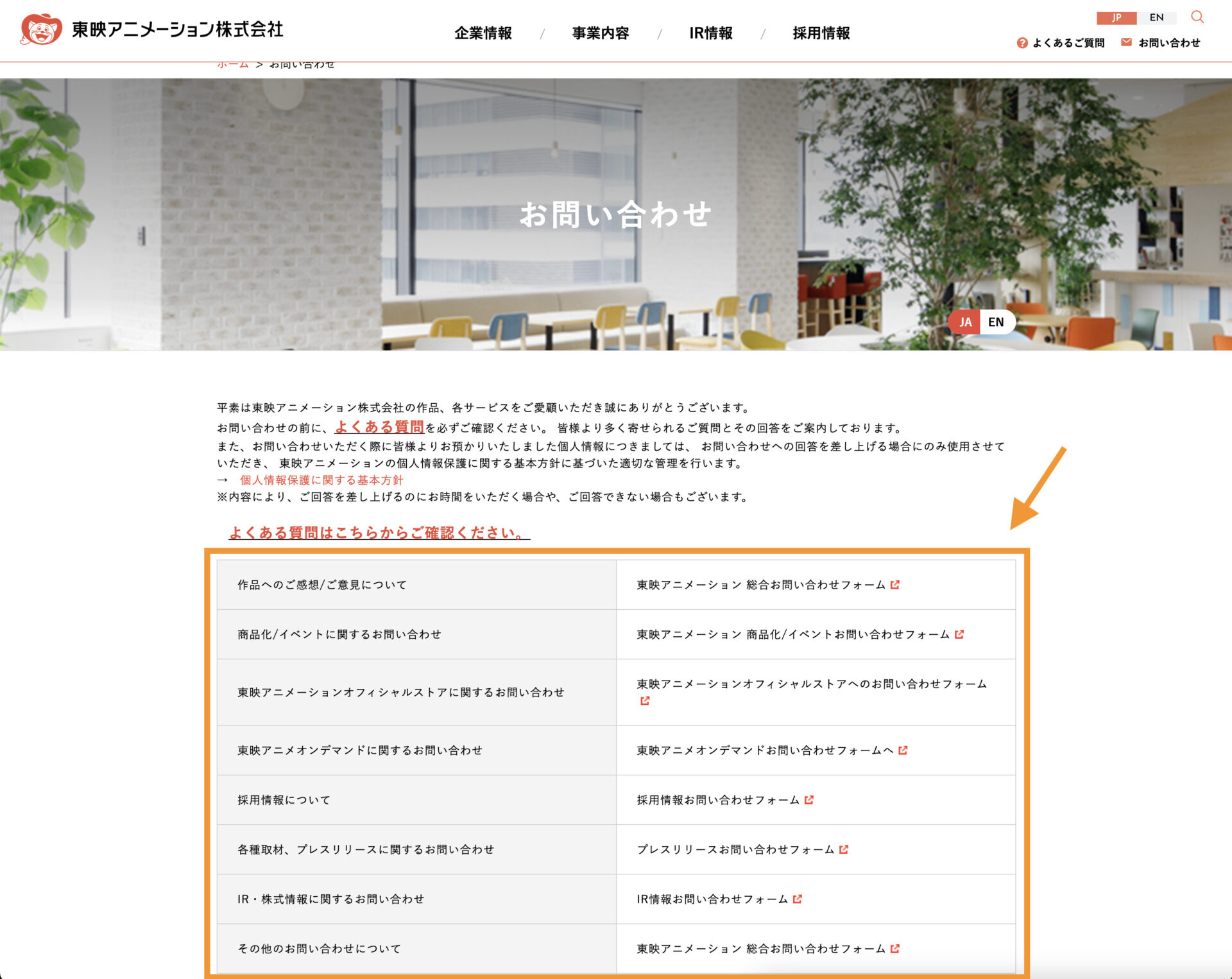Screen dimensions: 1232x979
Task: Click よくある質問はこちらからご確認ください link
Action: pos(379,533)
